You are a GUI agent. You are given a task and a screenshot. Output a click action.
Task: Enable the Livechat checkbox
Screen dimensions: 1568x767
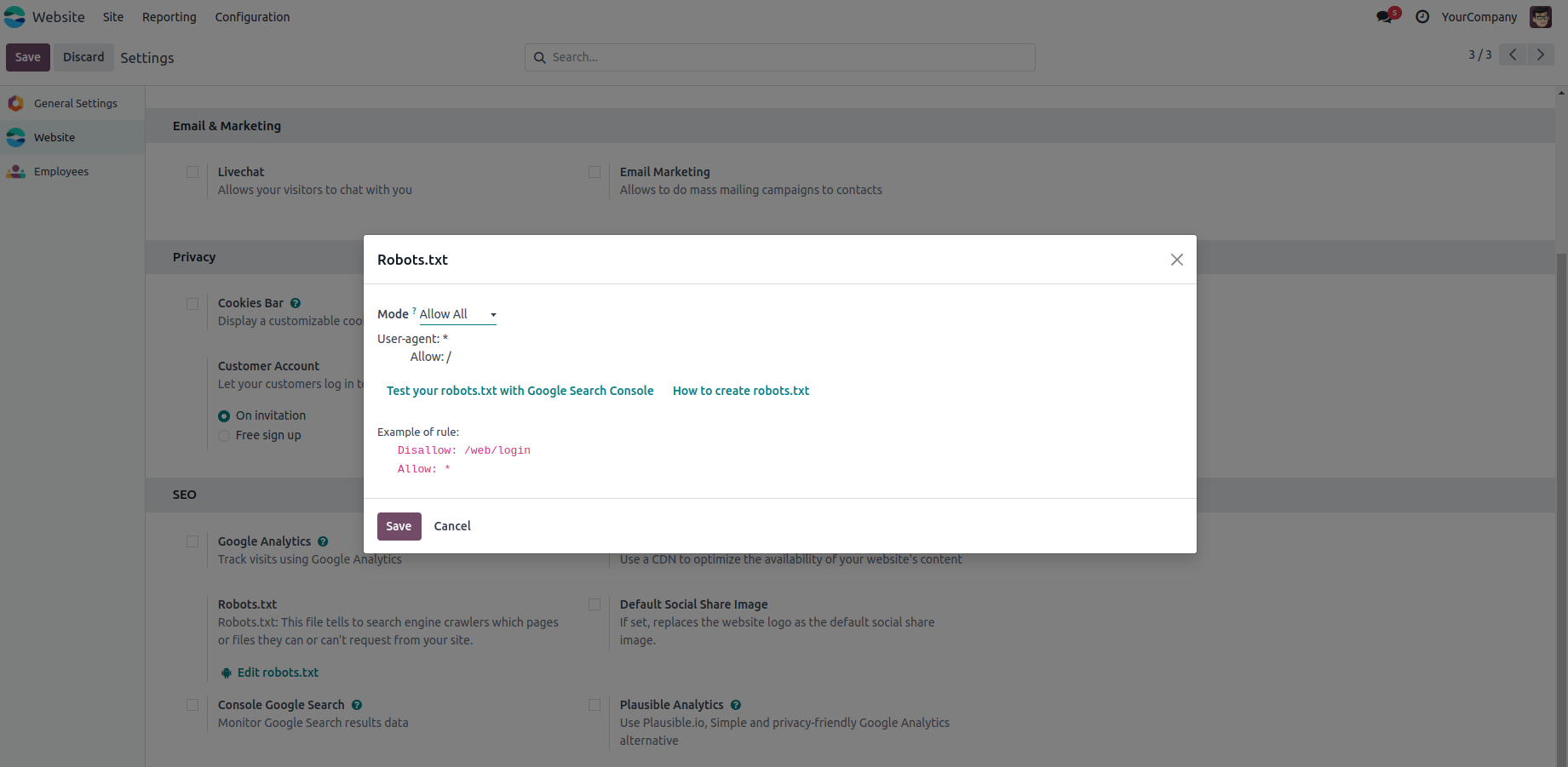[192, 172]
